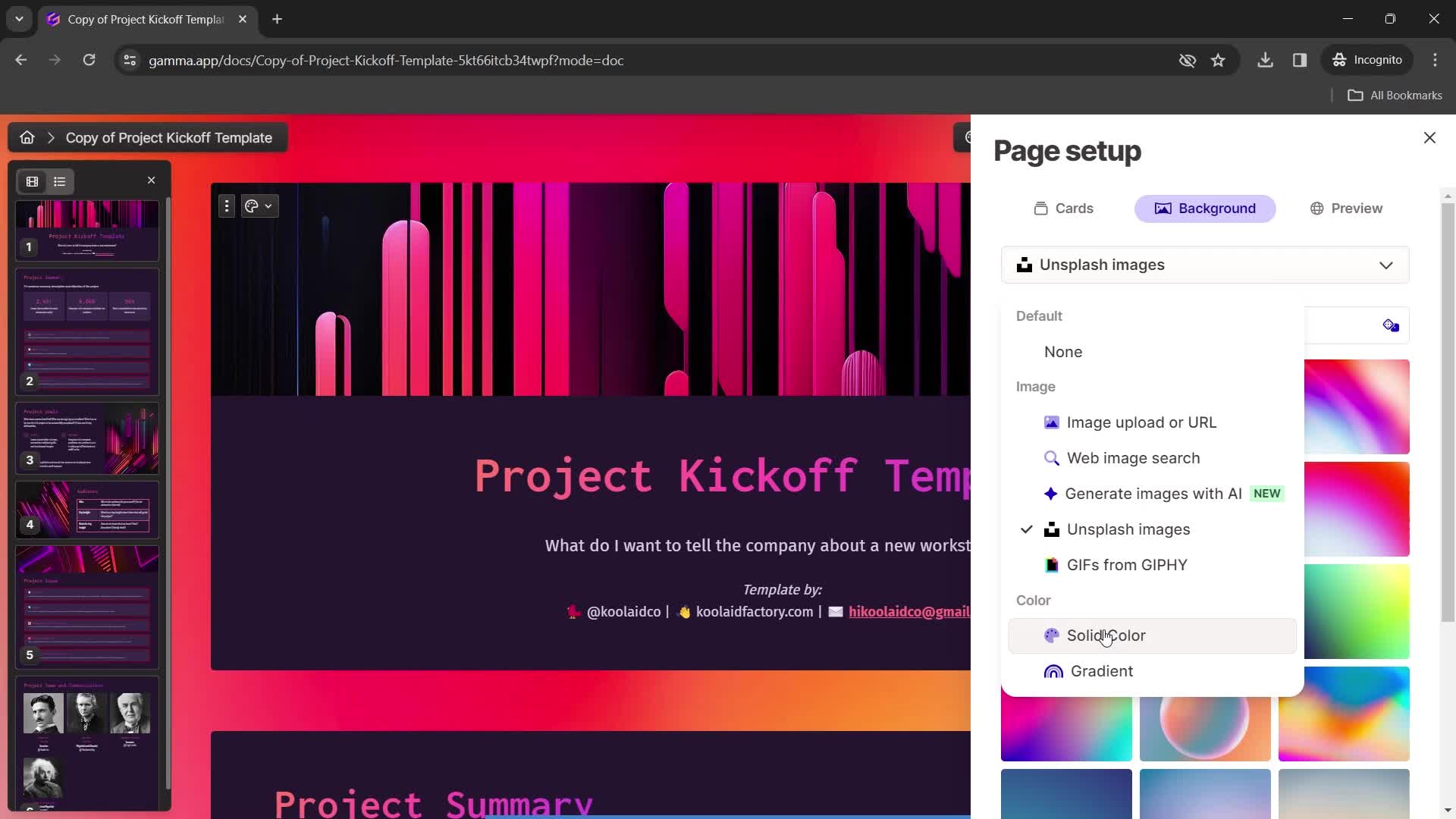Bookmark this page with star icon
The image size is (1456, 819).
pos(1218,60)
